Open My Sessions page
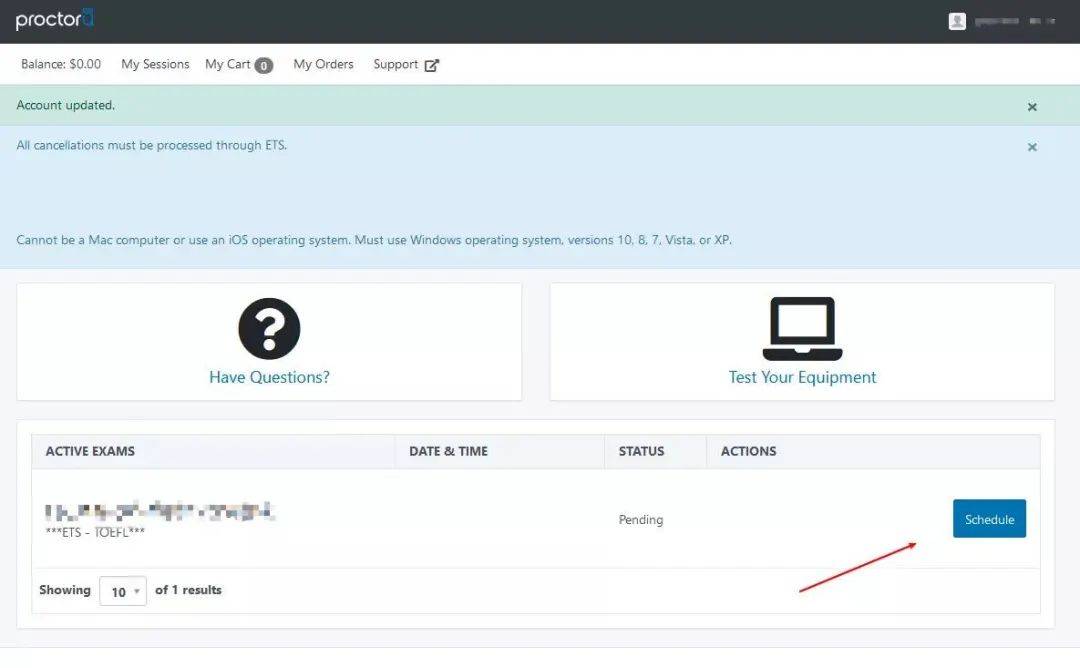1080x668 pixels. [x=155, y=64]
